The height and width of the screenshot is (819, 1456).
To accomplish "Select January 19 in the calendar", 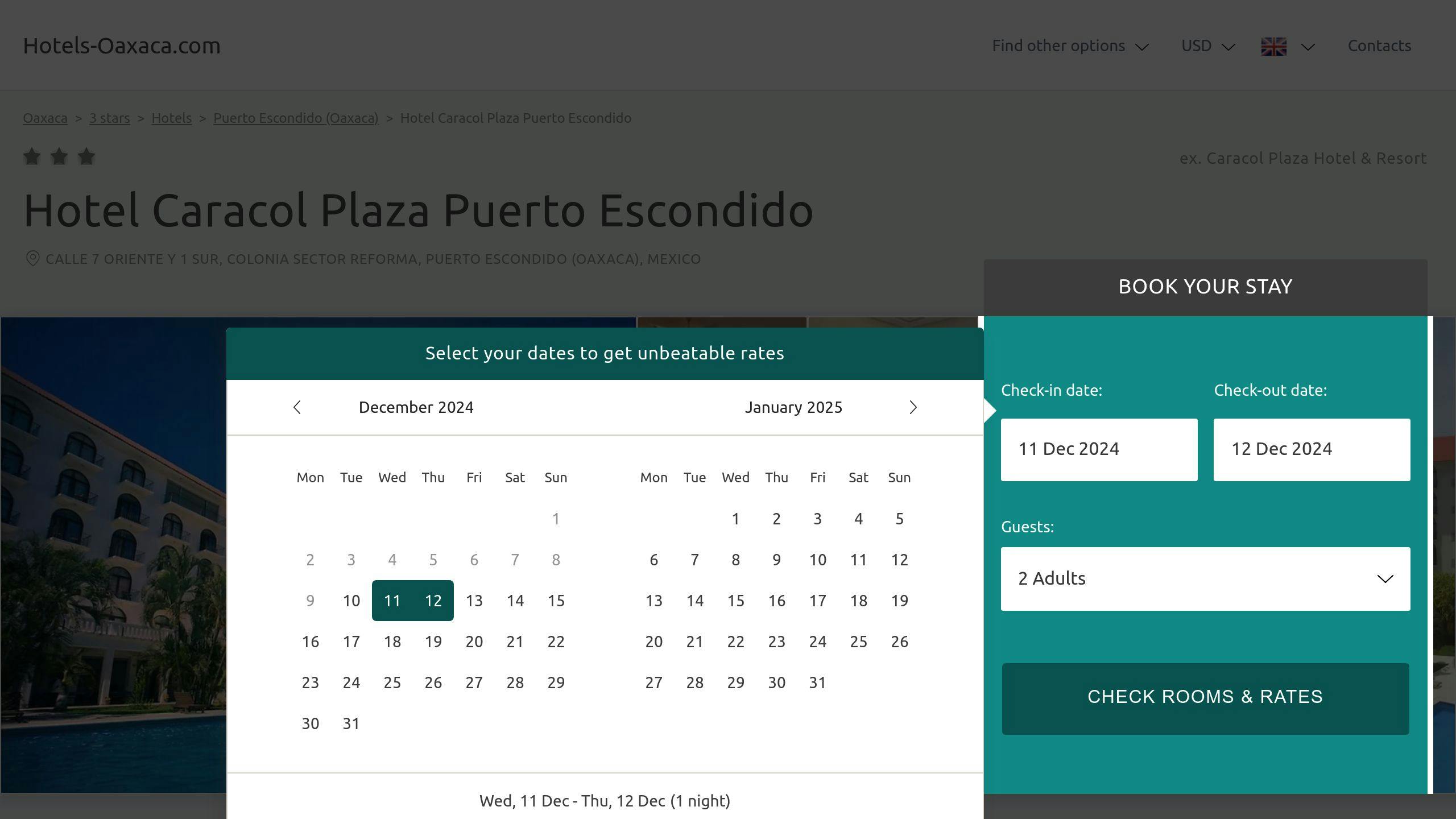I will [899, 601].
